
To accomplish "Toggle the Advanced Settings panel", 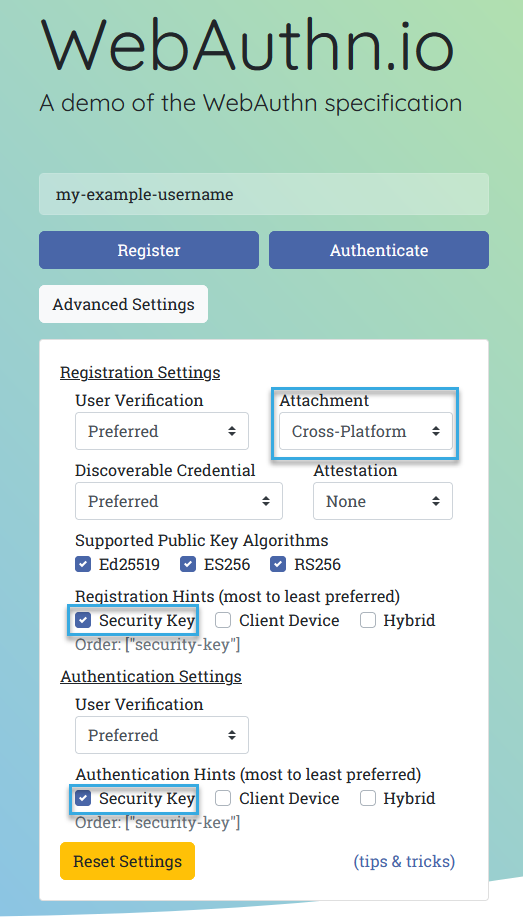I will [x=123, y=304].
